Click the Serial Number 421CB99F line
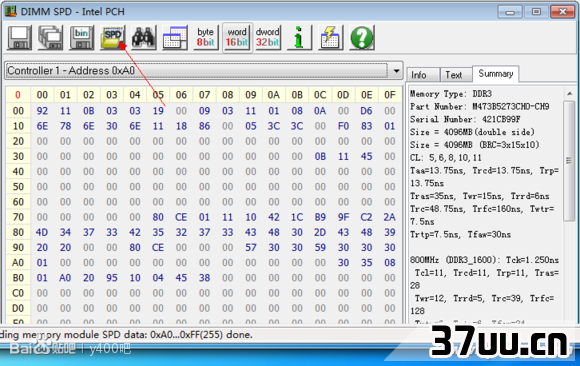 tap(465, 120)
